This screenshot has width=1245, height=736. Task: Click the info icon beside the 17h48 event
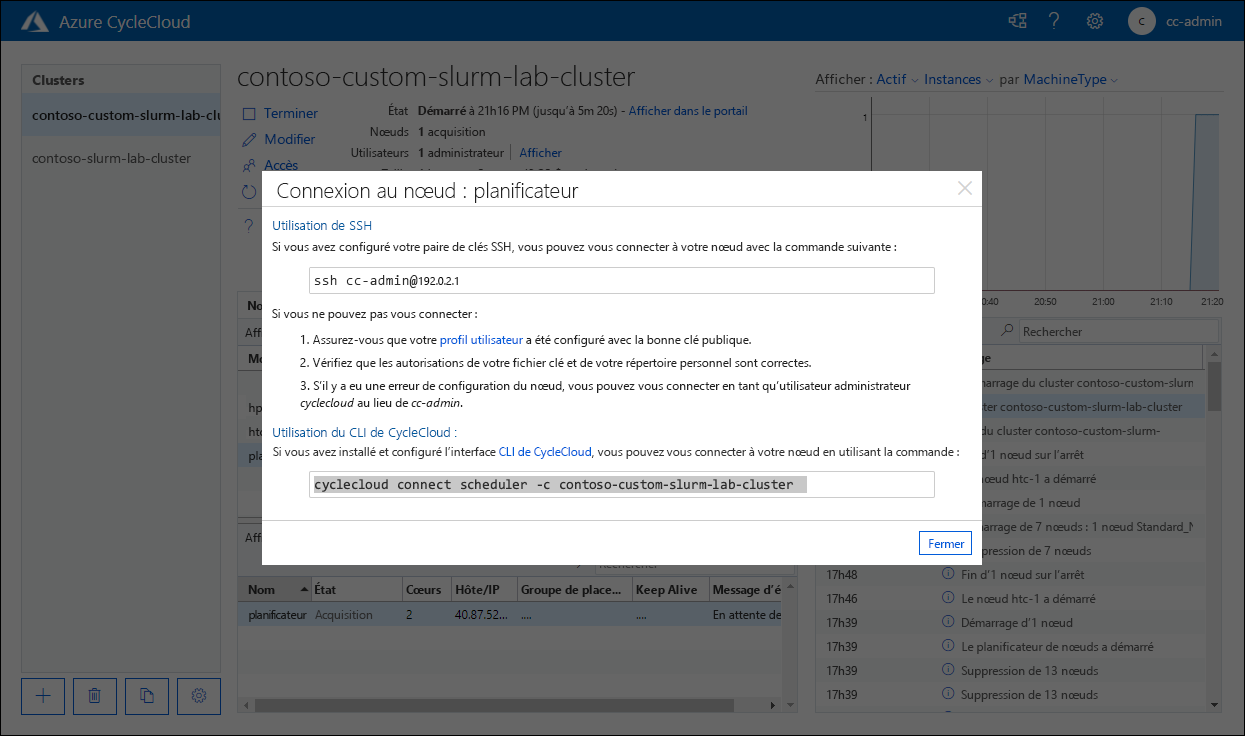tap(946, 574)
